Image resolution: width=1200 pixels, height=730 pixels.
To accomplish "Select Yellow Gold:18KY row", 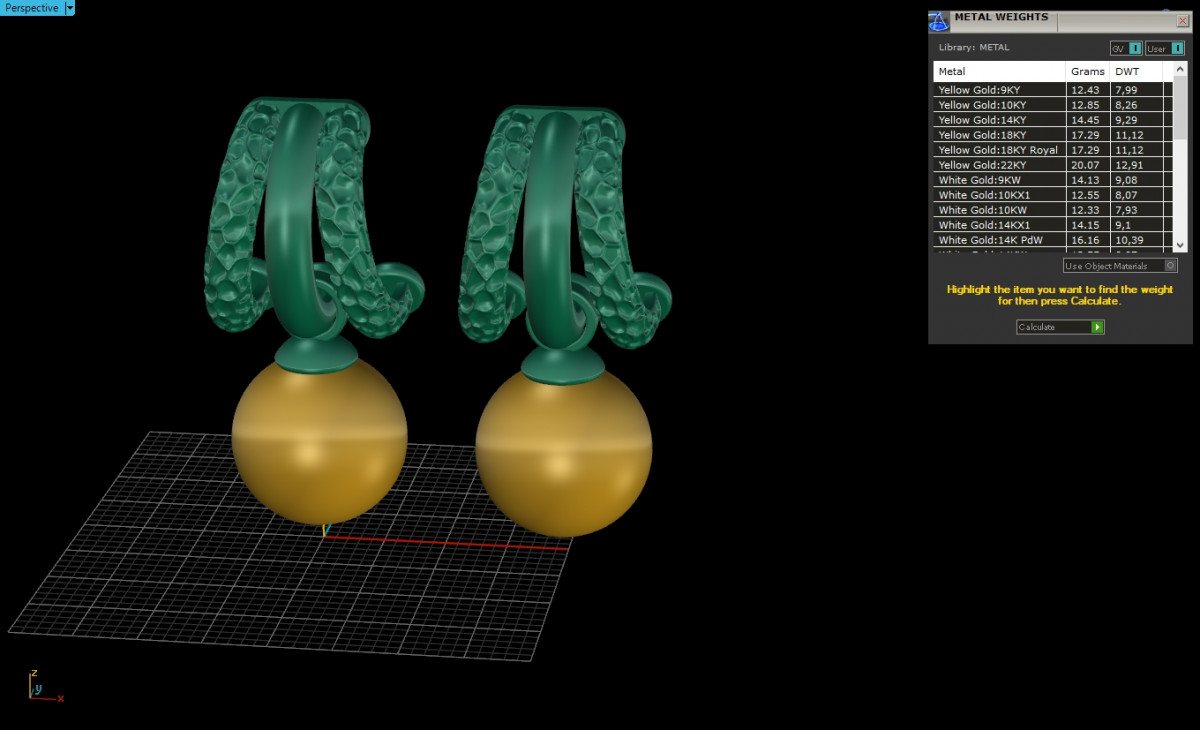I will [1000, 135].
